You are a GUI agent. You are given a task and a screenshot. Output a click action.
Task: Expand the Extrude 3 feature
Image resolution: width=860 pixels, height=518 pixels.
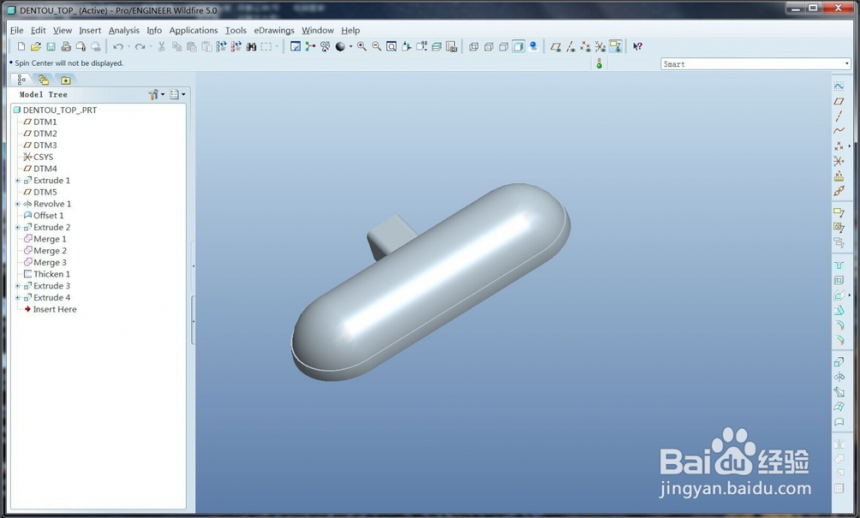pyautogui.click(x=18, y=286)
